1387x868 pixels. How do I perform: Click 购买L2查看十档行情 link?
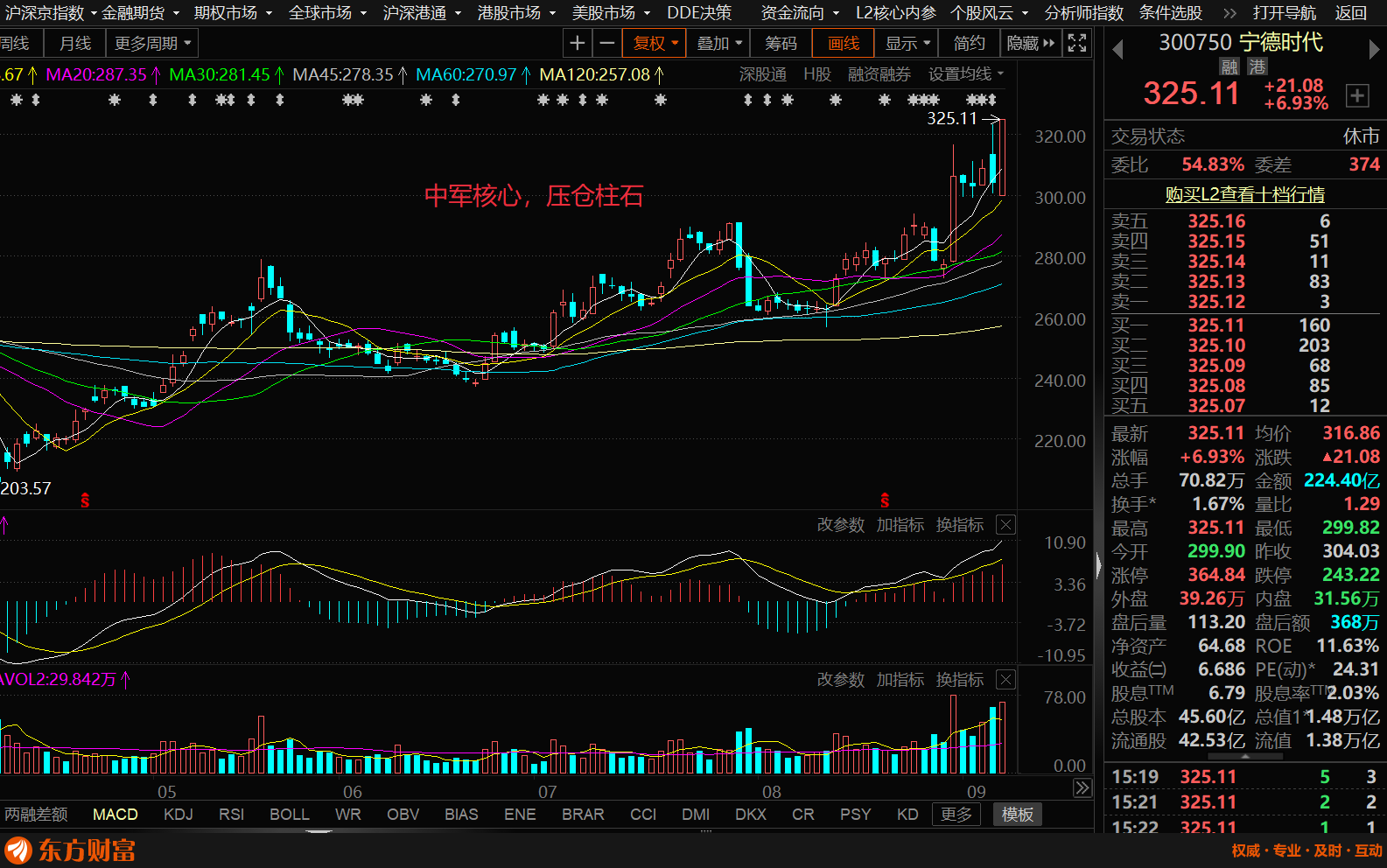pos(1244,194)
